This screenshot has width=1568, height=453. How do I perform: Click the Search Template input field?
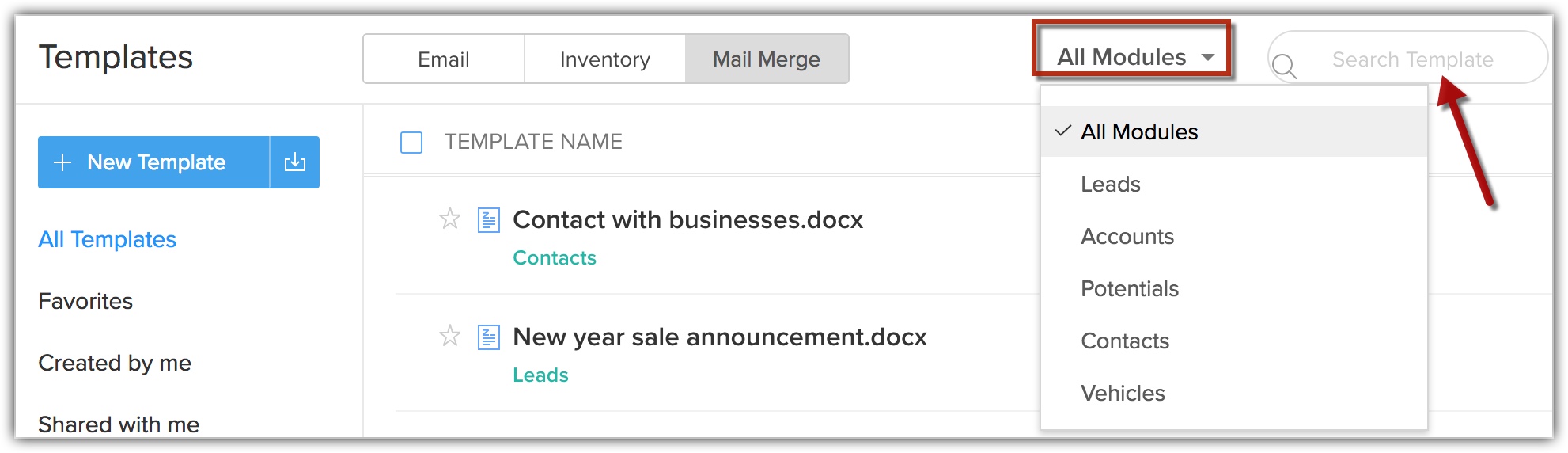1412,59
